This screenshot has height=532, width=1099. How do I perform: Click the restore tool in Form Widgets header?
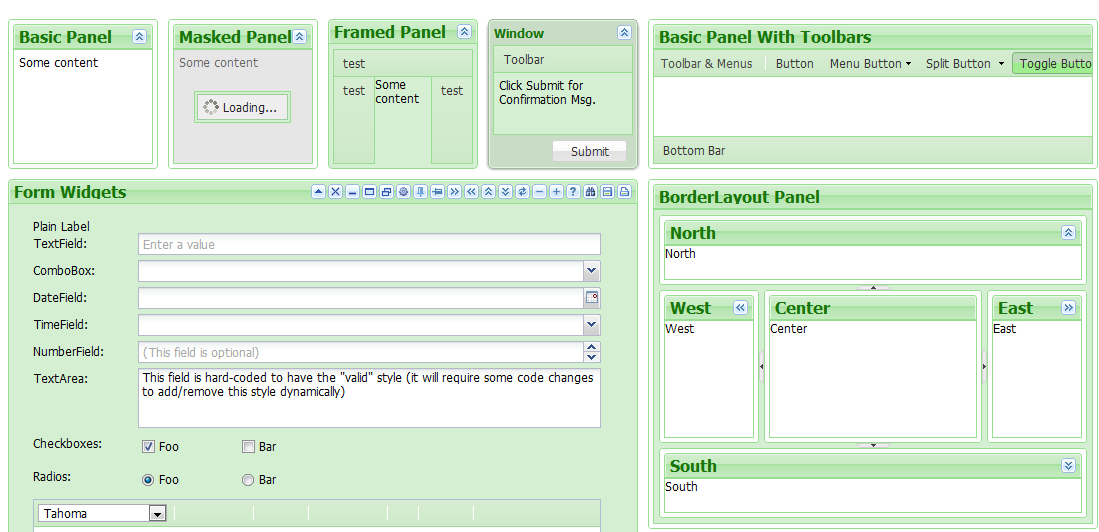coord(386,191)
